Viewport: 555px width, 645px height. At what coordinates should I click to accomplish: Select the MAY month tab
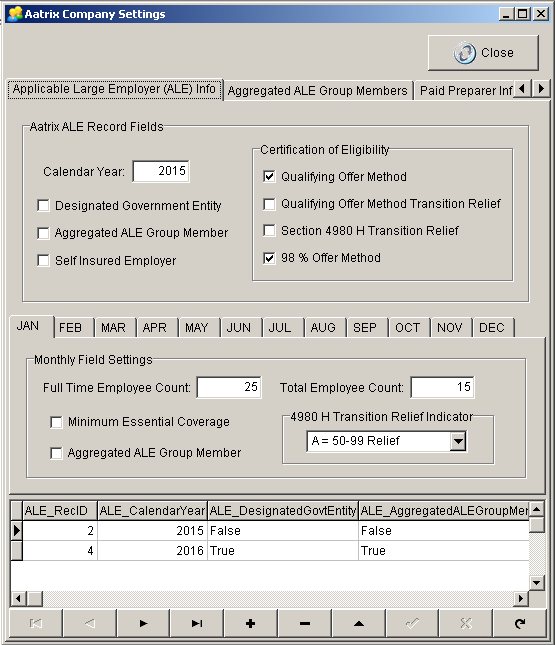(x=197, y=328)
